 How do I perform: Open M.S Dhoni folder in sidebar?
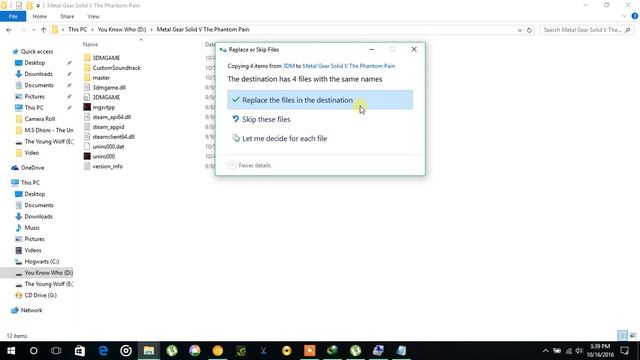(x=49, y=130)
